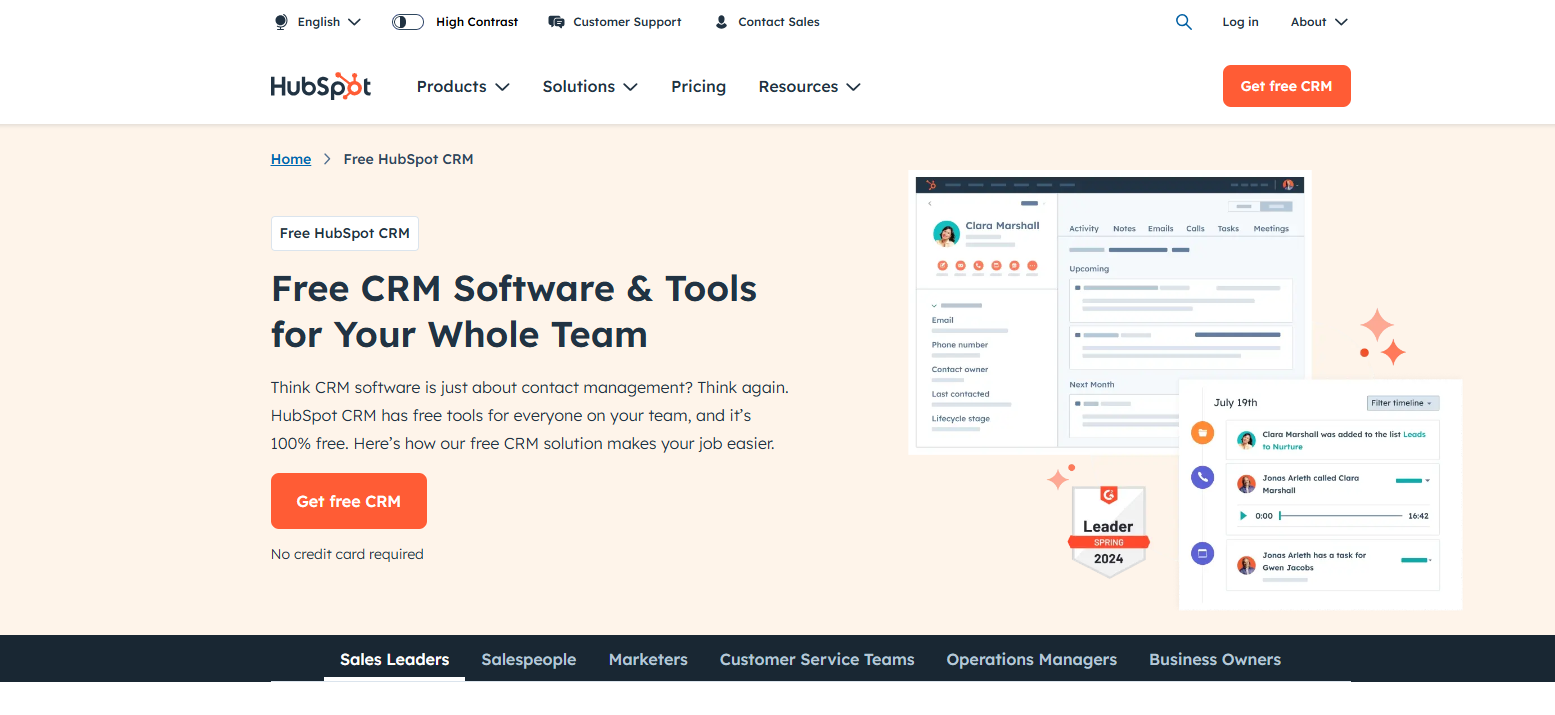Click the Get free CRM button
This screenshot has width=1555, height=715.
coord(349,501)
